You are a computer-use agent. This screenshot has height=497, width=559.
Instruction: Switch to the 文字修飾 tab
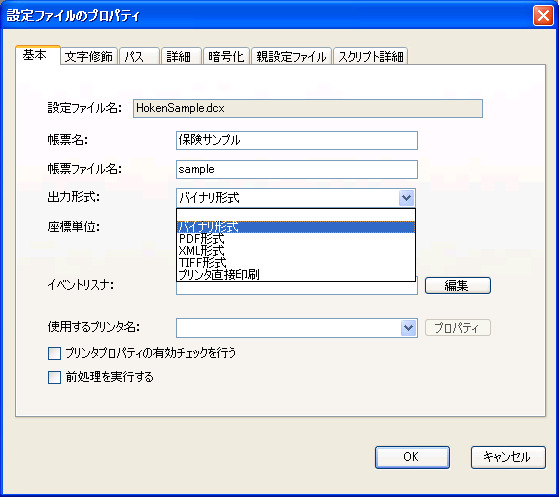pos(89,56)
